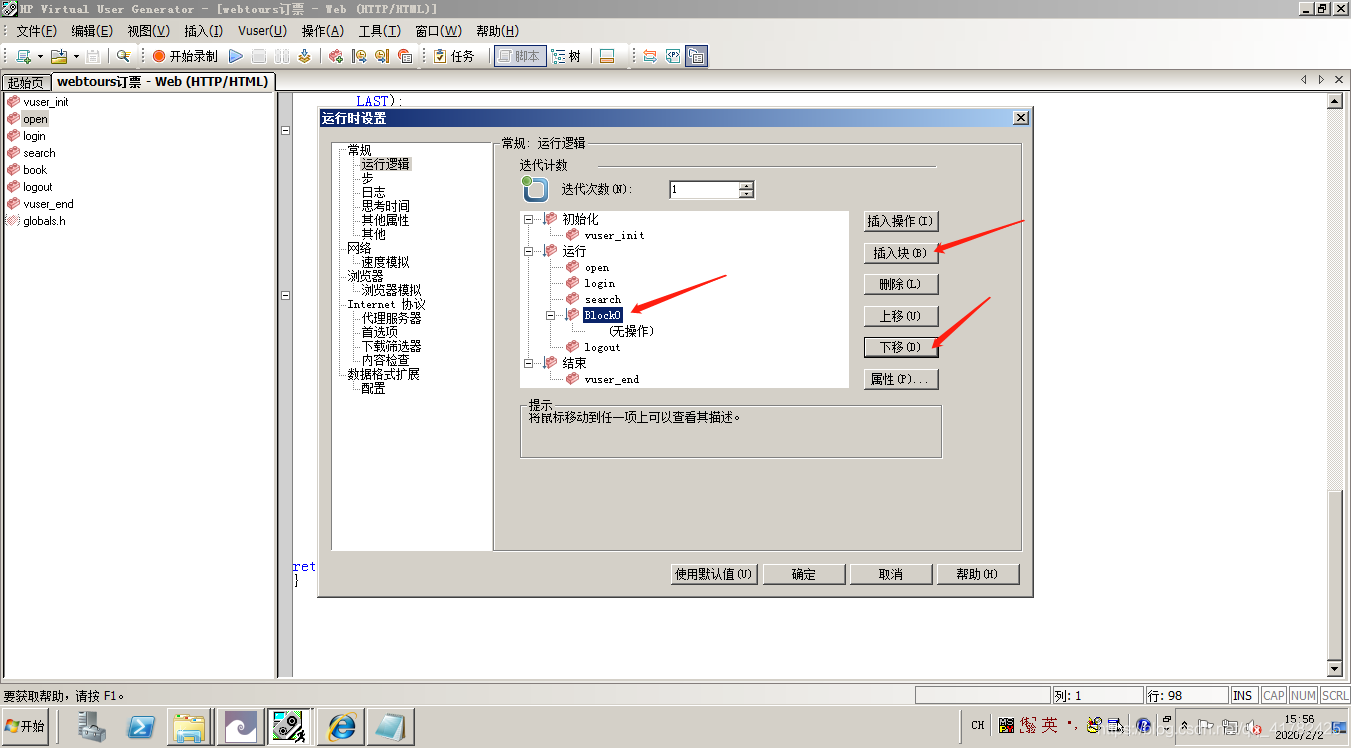The width and height of the screenshot is (1351, 748).
Task: Collapse the Block0 node
Action: click(551, 315)
